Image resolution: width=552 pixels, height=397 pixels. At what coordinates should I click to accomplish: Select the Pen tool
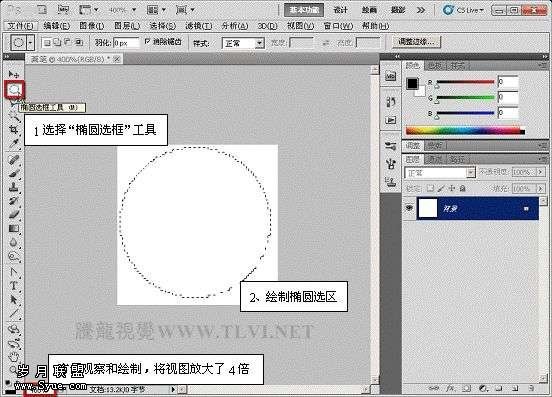pos(14,272)
